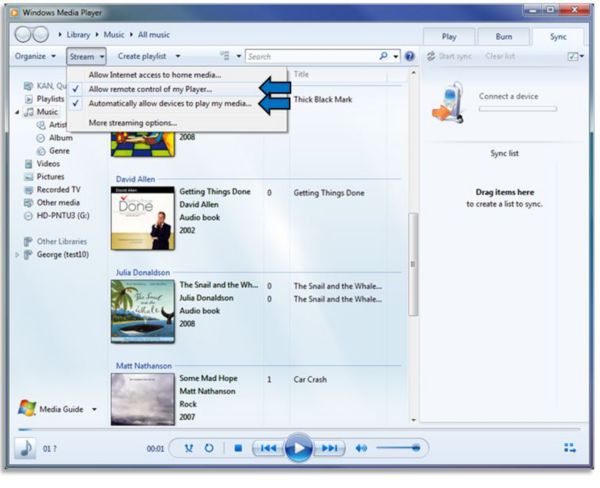
Task: Open the Stream dropdown menu
Action: (x=86, y=57)
